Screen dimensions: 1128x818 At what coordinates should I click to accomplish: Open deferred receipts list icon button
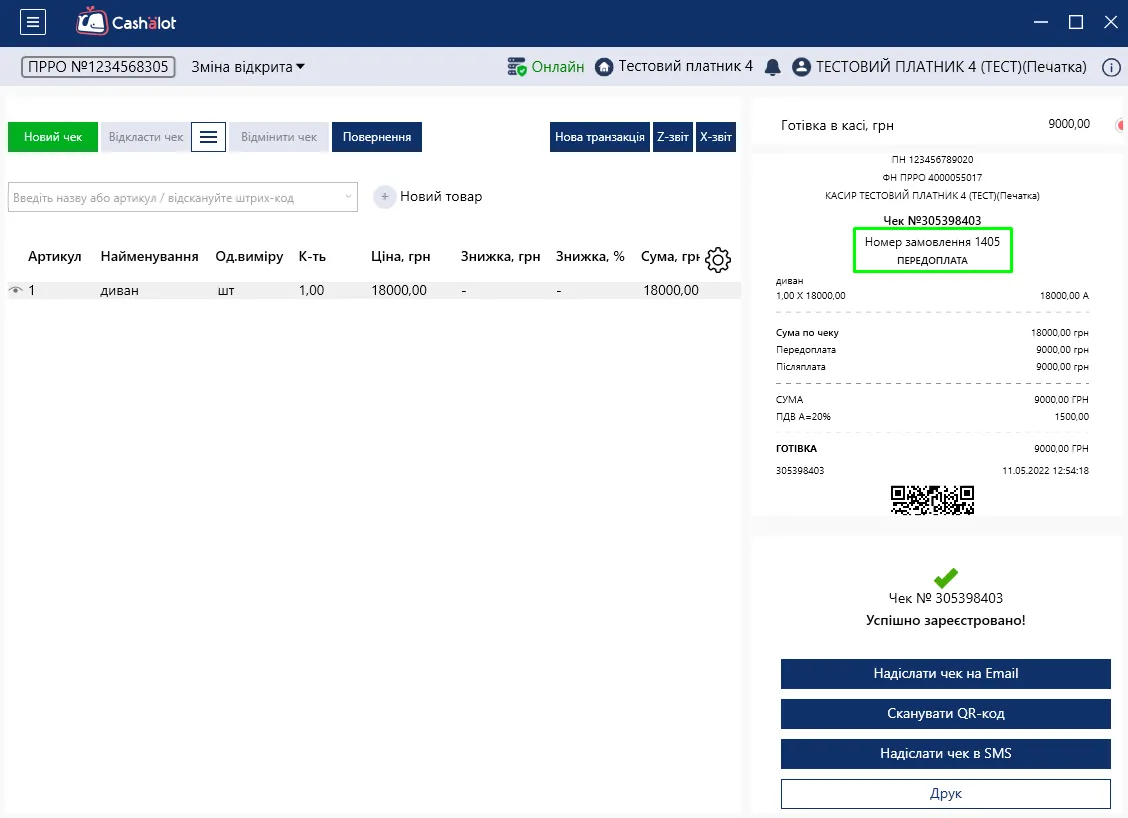coord(209,137)
